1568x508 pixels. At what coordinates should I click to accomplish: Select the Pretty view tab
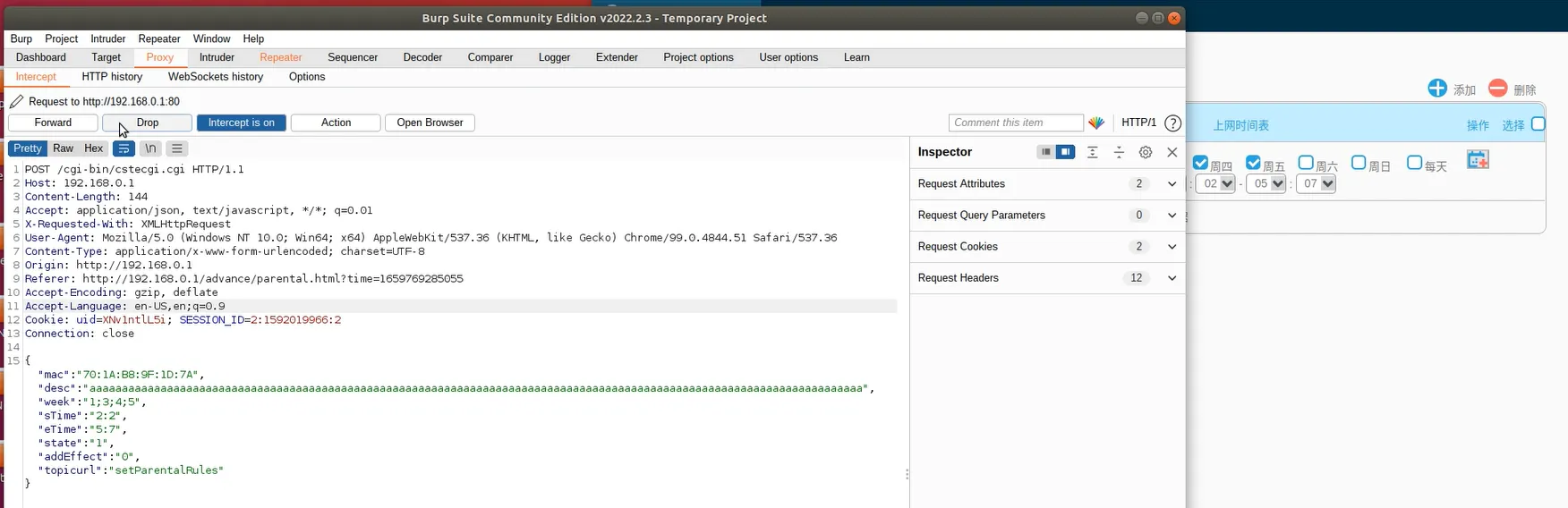click(28, 148)
